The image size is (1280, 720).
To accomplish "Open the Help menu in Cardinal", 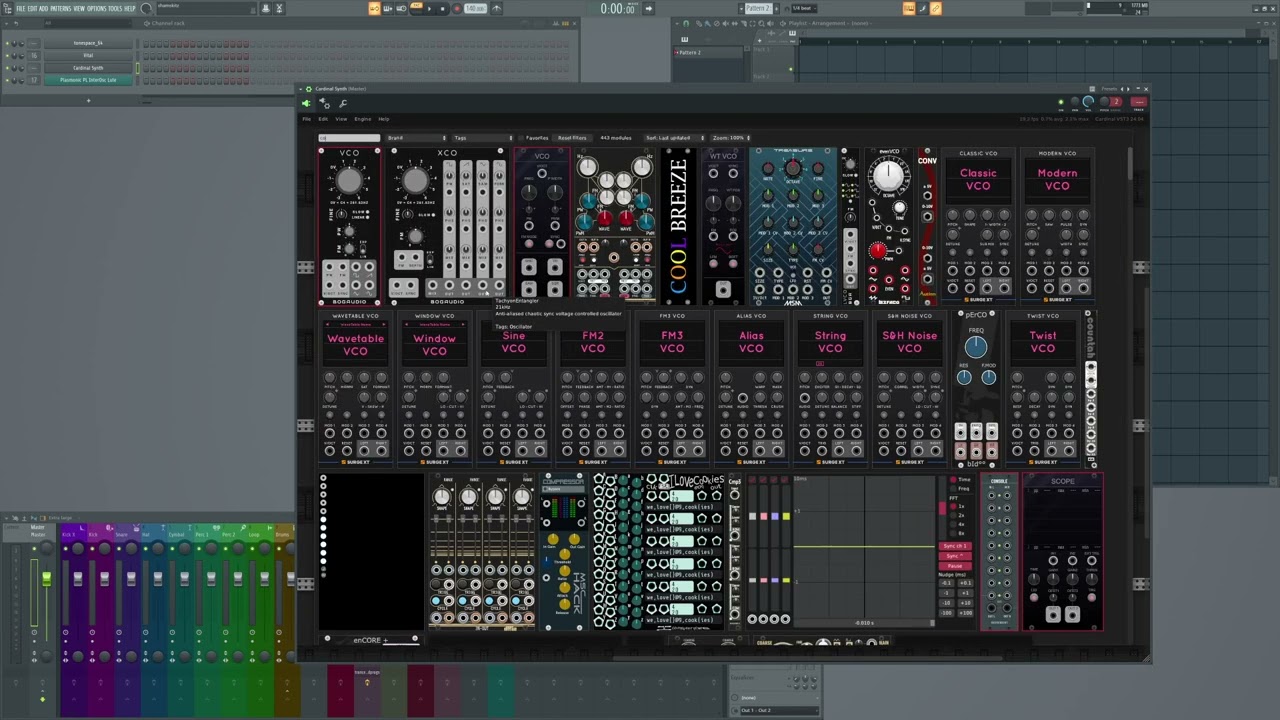I will click(x=384, y=119).
